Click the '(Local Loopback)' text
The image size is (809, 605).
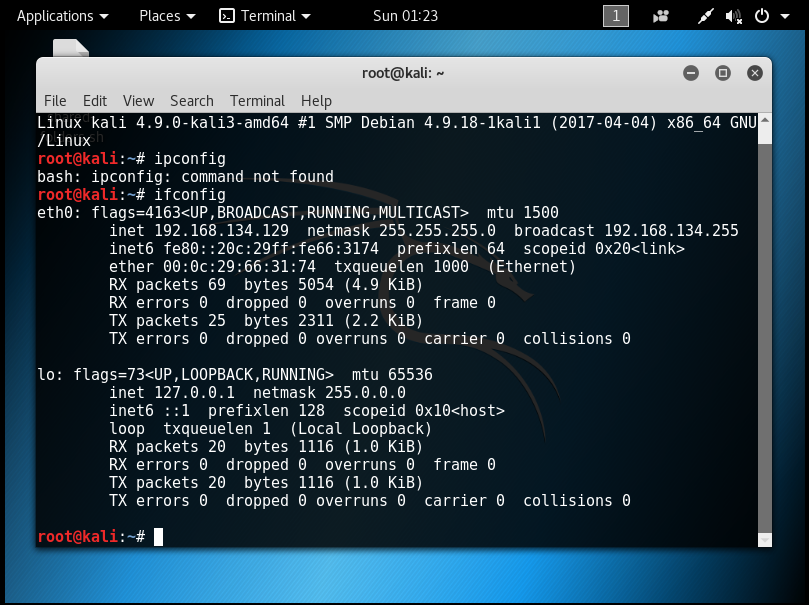(361, 429)
